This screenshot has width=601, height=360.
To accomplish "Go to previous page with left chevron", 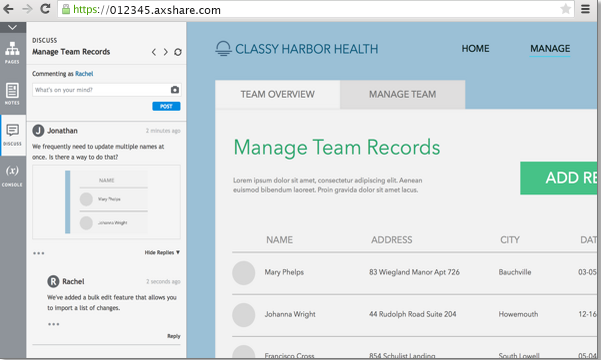I will pyautogui.click(x=154, y=52).
